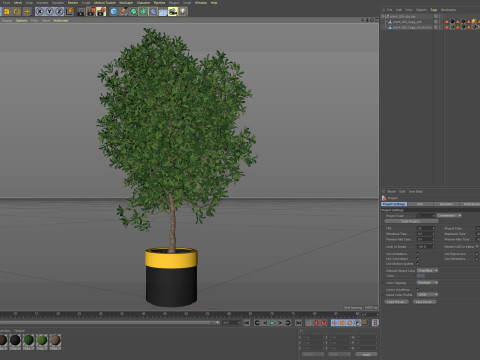Image resolution: width=480 pixels, height=360 pixels.
Task: Click the coordinate system icon
Action: coord(69,12)
